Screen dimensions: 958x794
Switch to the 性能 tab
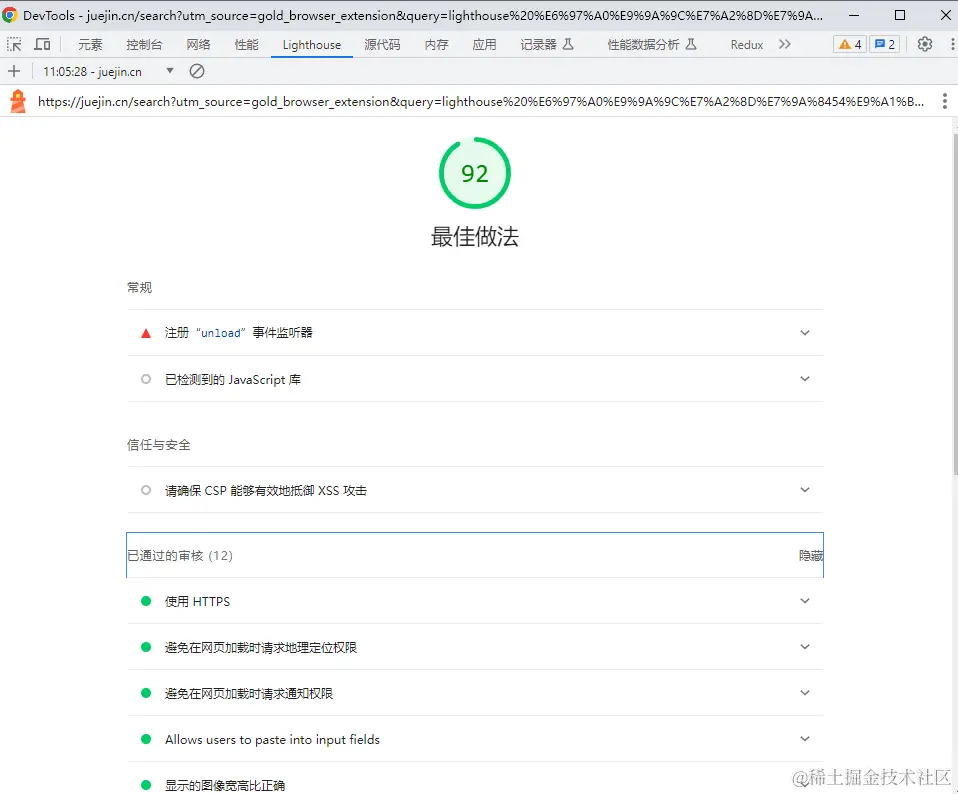coord(246,45)
